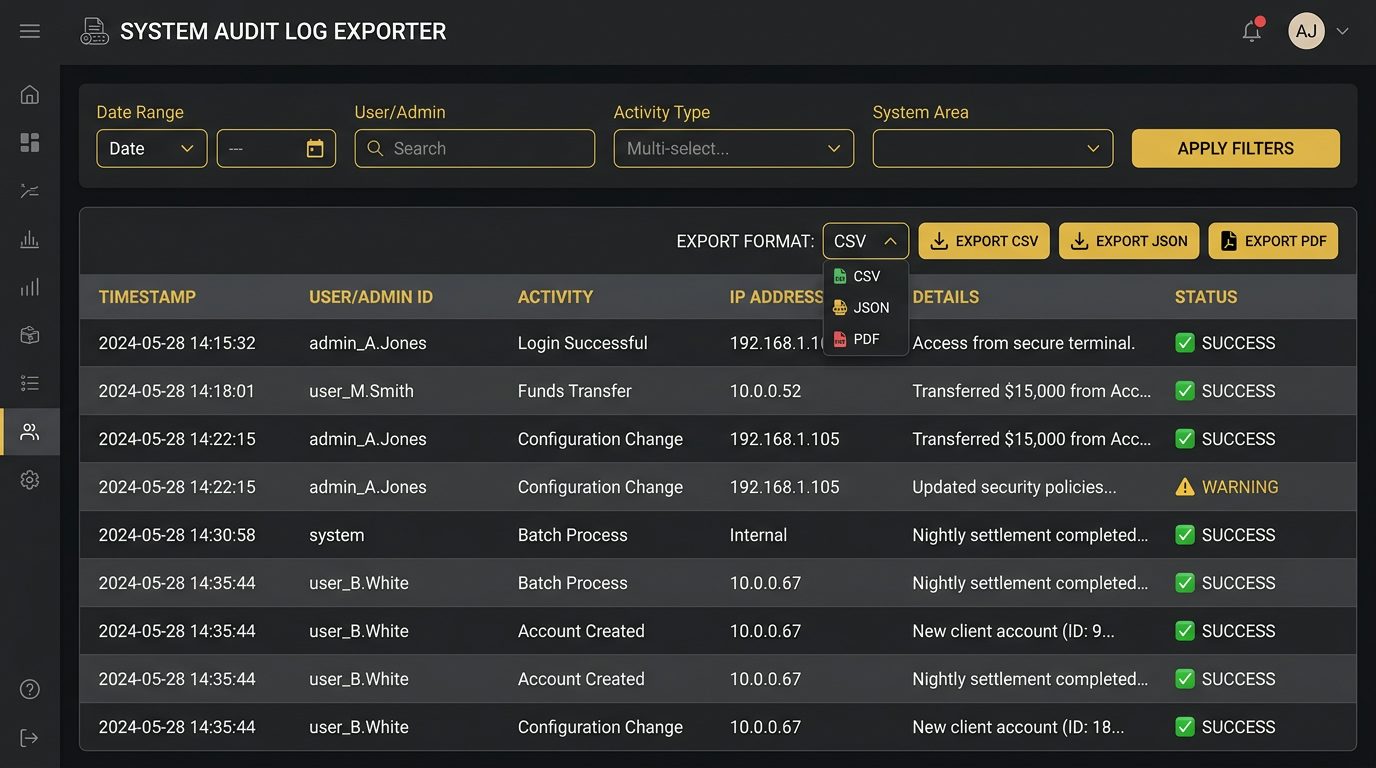Sort by the DETAILS column header
The height and width of the screenshot is (768, 1376).
tap(946, 297)
